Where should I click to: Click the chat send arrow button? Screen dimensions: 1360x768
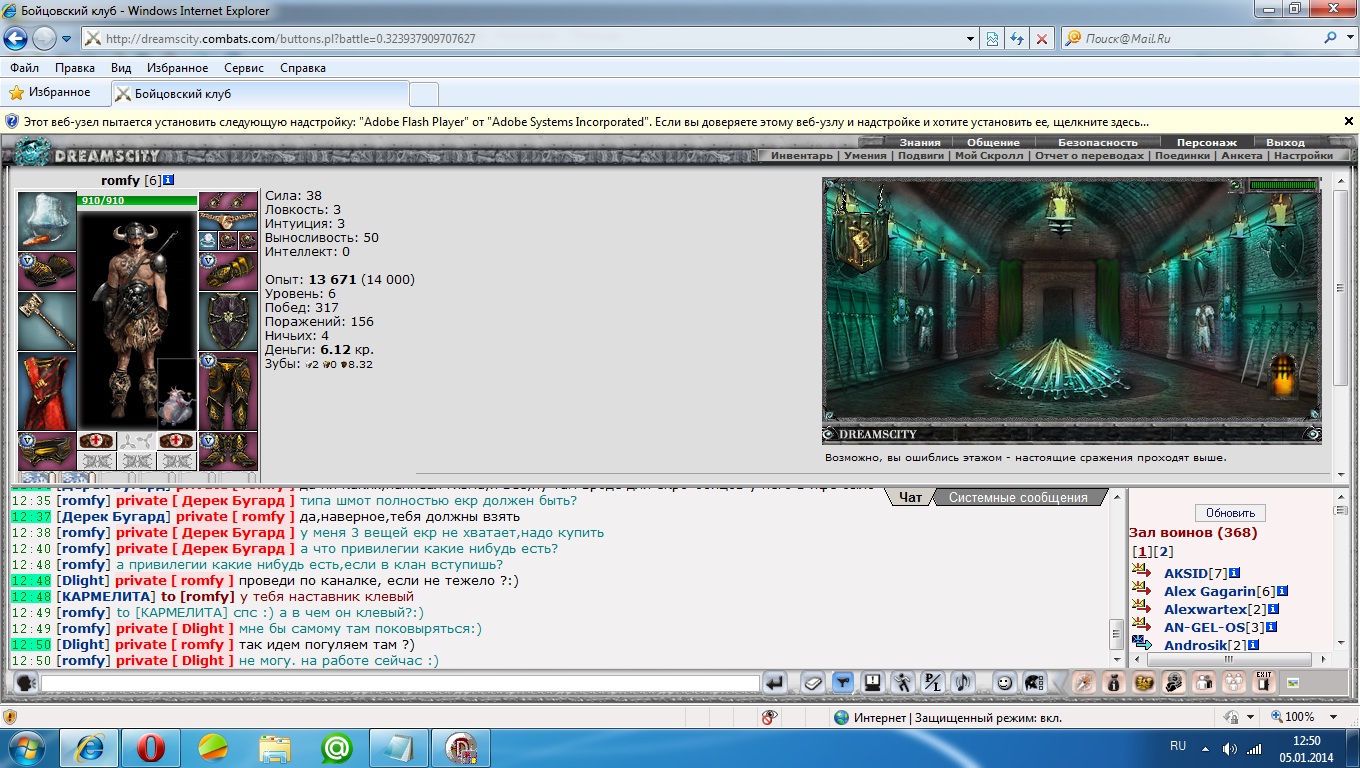pyautogui.click(x=774, y=683)
